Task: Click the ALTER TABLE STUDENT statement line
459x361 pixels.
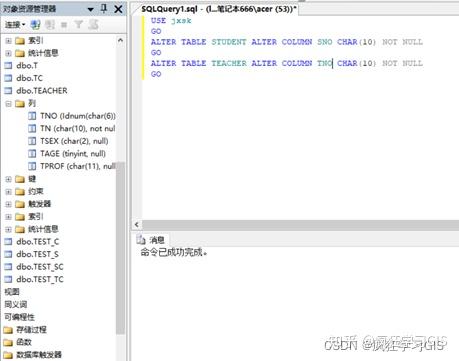Action: (x=287, y=42)
